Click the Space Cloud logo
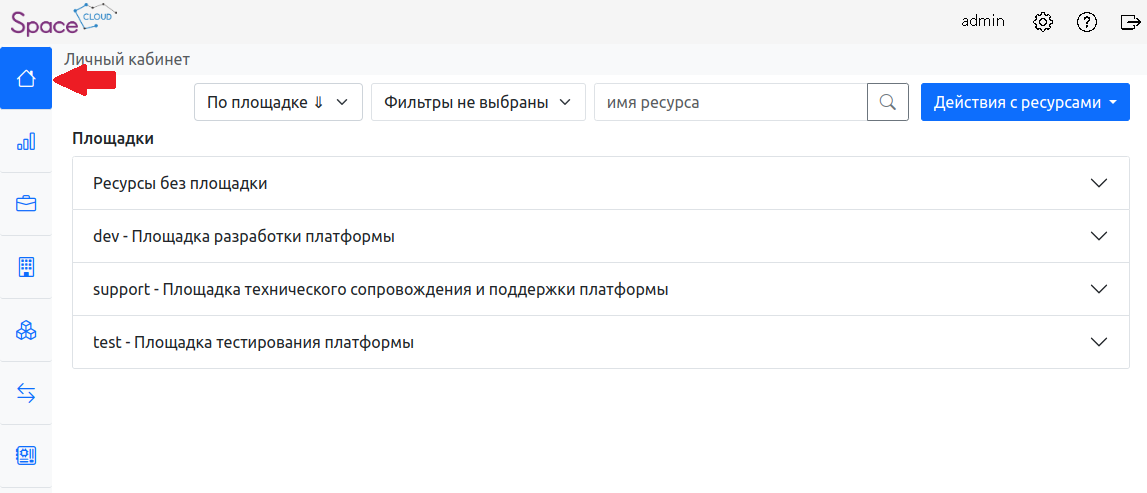Image resolution: width=1147 pixels, height=493 pixels. point(62,21)
